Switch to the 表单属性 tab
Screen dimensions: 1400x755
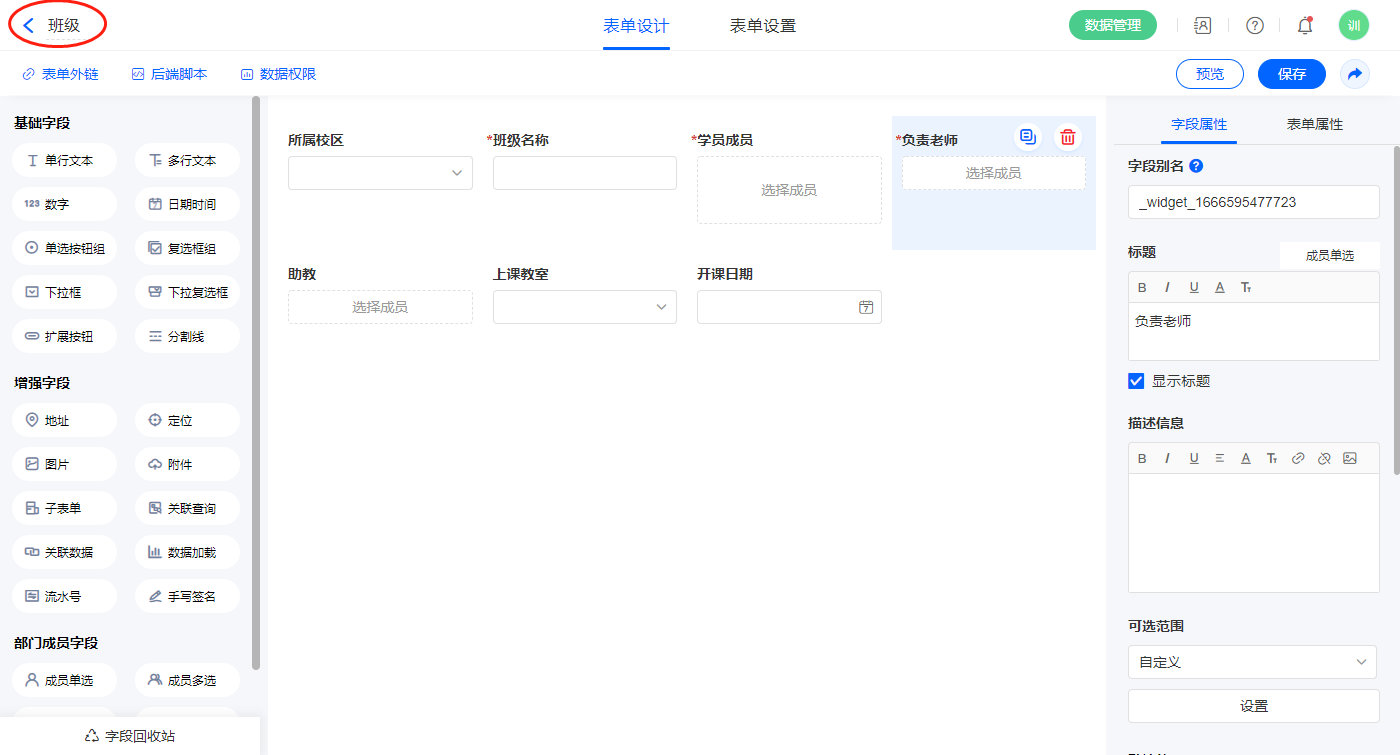tap(1314, 124)
